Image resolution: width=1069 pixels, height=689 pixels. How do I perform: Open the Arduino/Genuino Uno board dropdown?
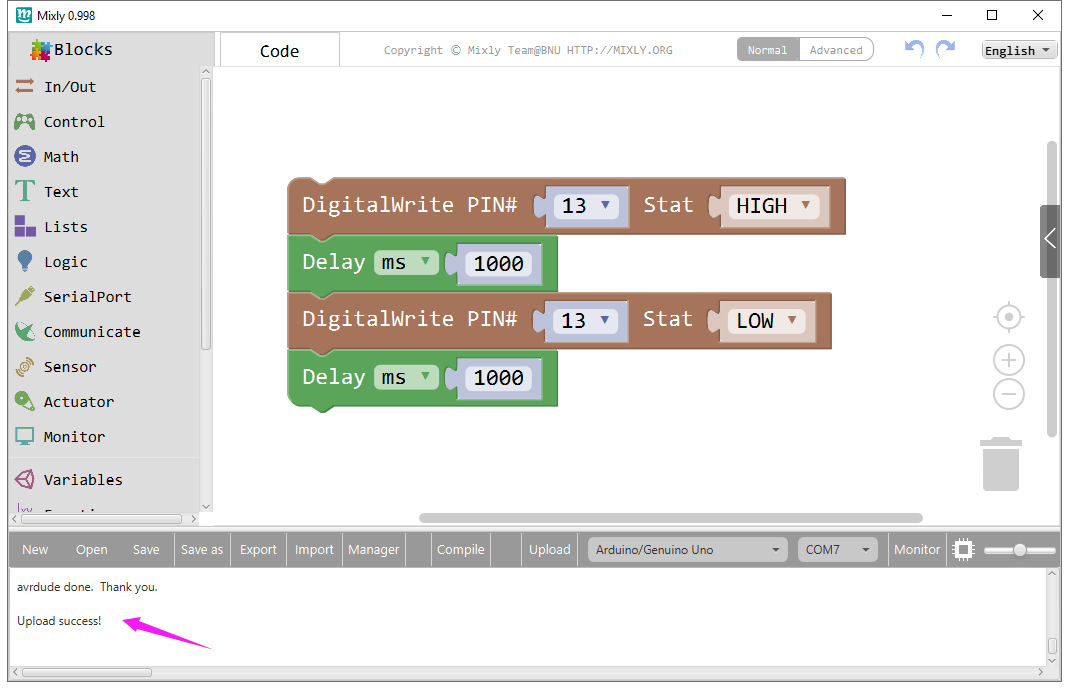point(688,549)
